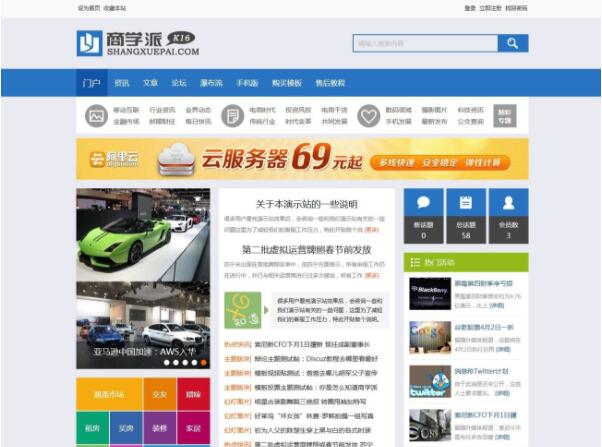Viewport: 602px width, 447px height.
Task: Open the 手机版 navigation tab
Action: [247, 83]
